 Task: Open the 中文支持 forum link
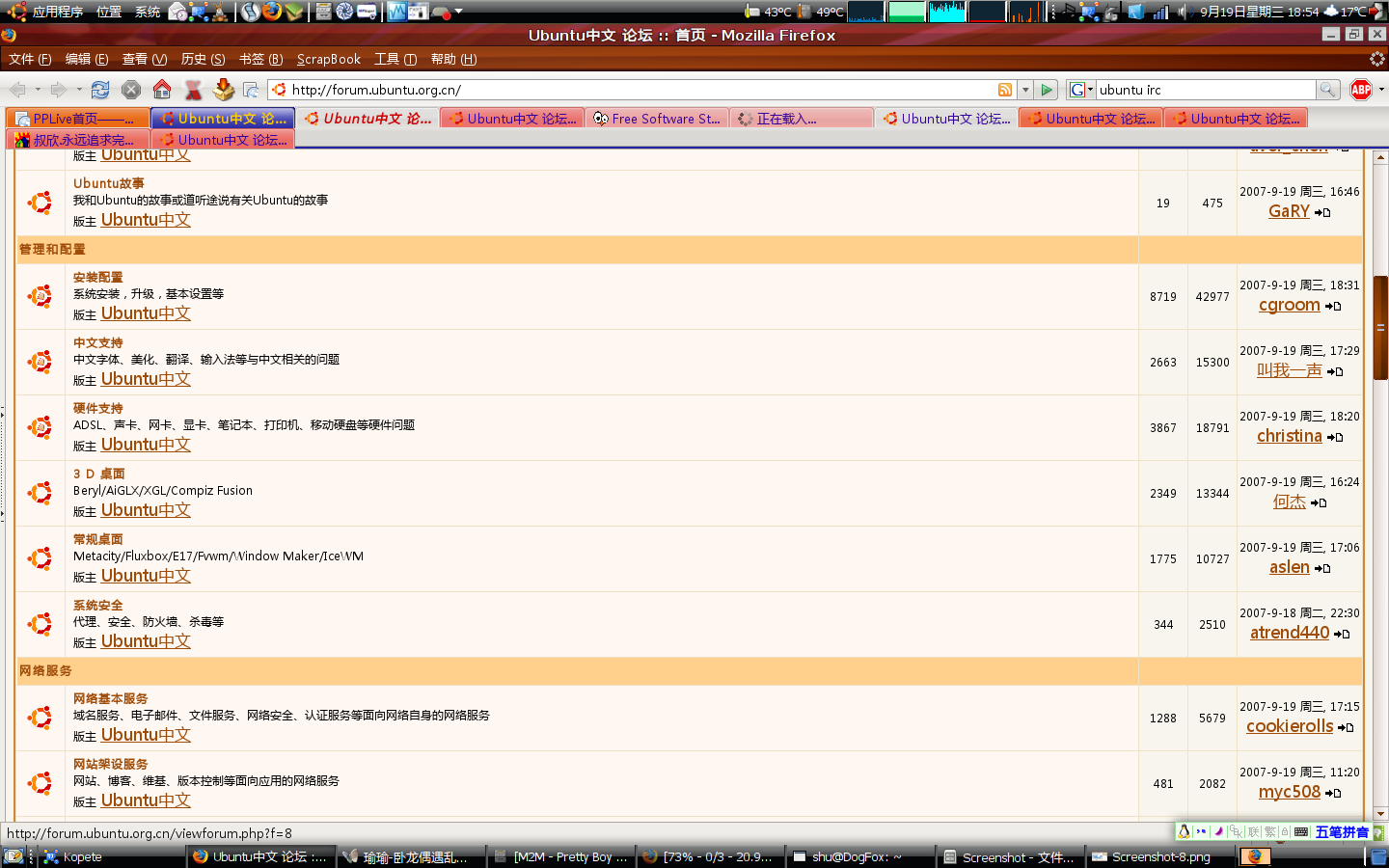pyautogui.click(x=98, y=343)
